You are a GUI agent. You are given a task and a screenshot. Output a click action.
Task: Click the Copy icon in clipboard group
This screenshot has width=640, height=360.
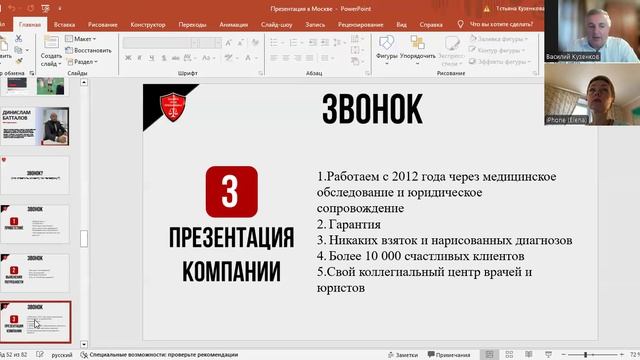point(18,50)
